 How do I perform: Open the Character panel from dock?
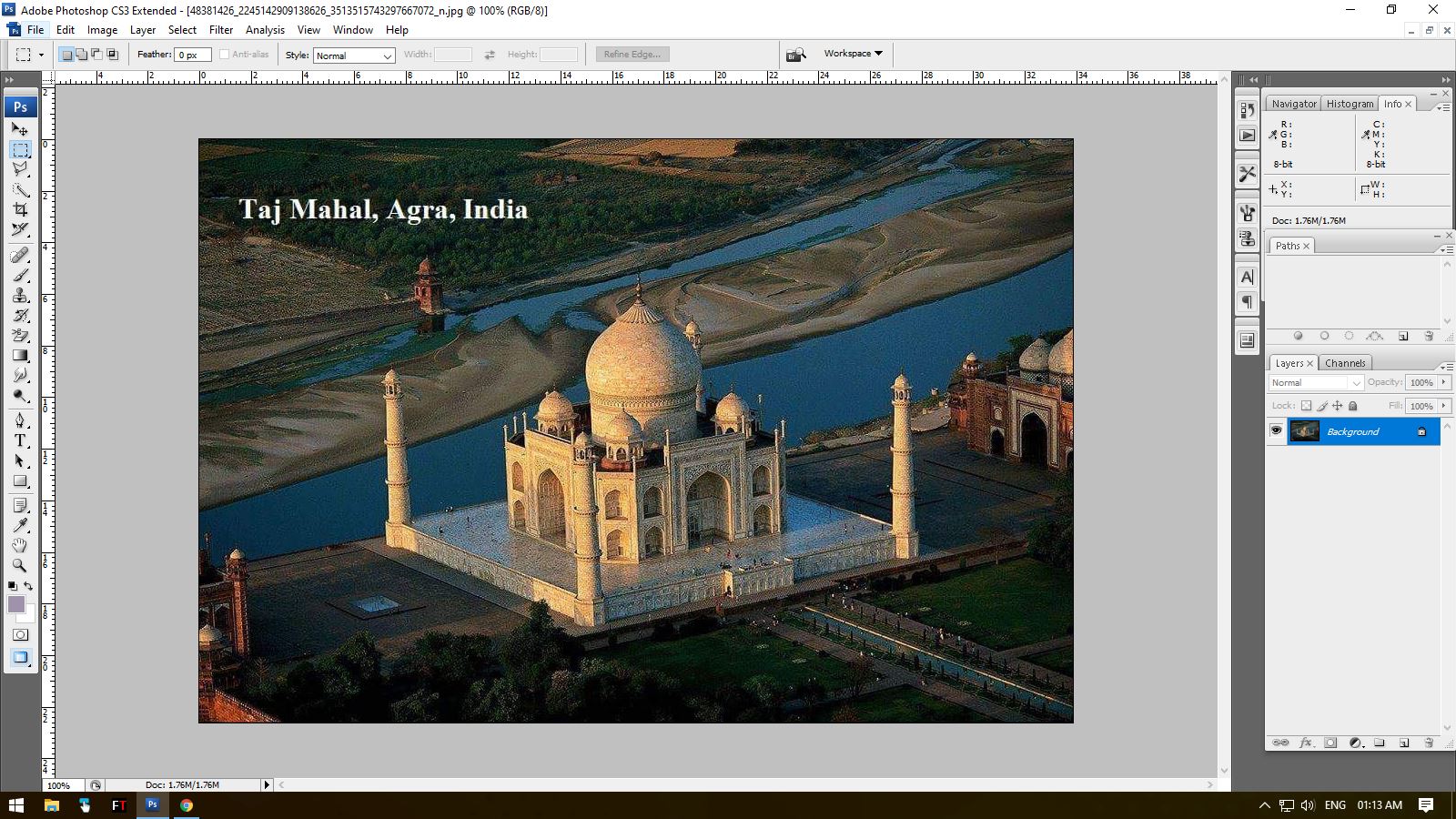1247,277
